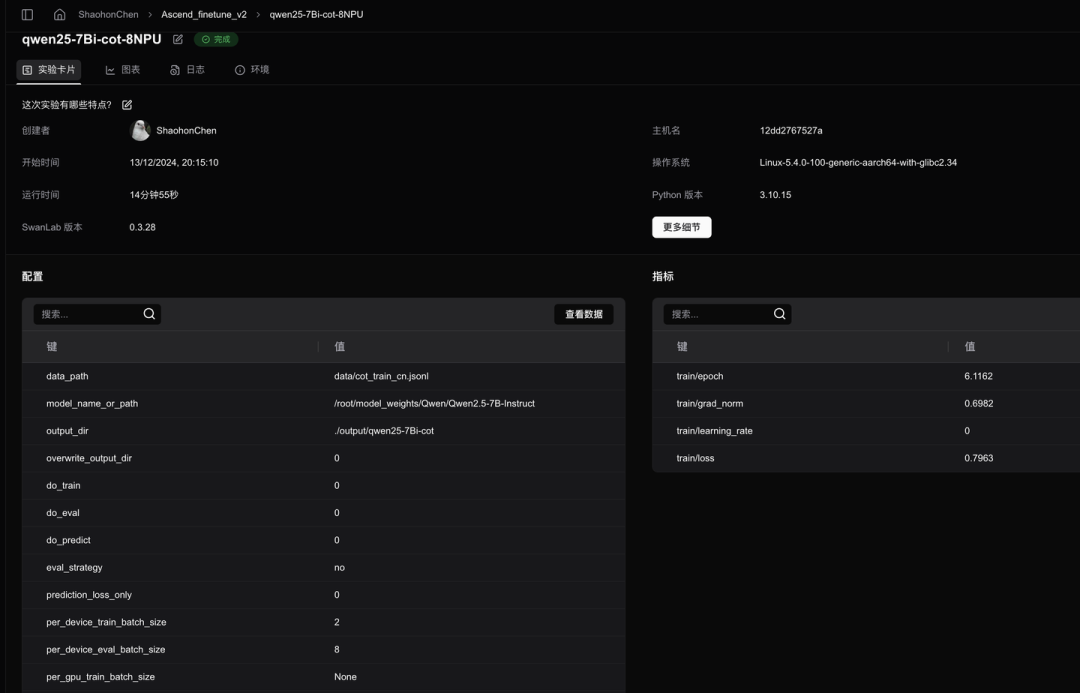Click value data/cot_train_cn.jsonl

coord(381,376)
